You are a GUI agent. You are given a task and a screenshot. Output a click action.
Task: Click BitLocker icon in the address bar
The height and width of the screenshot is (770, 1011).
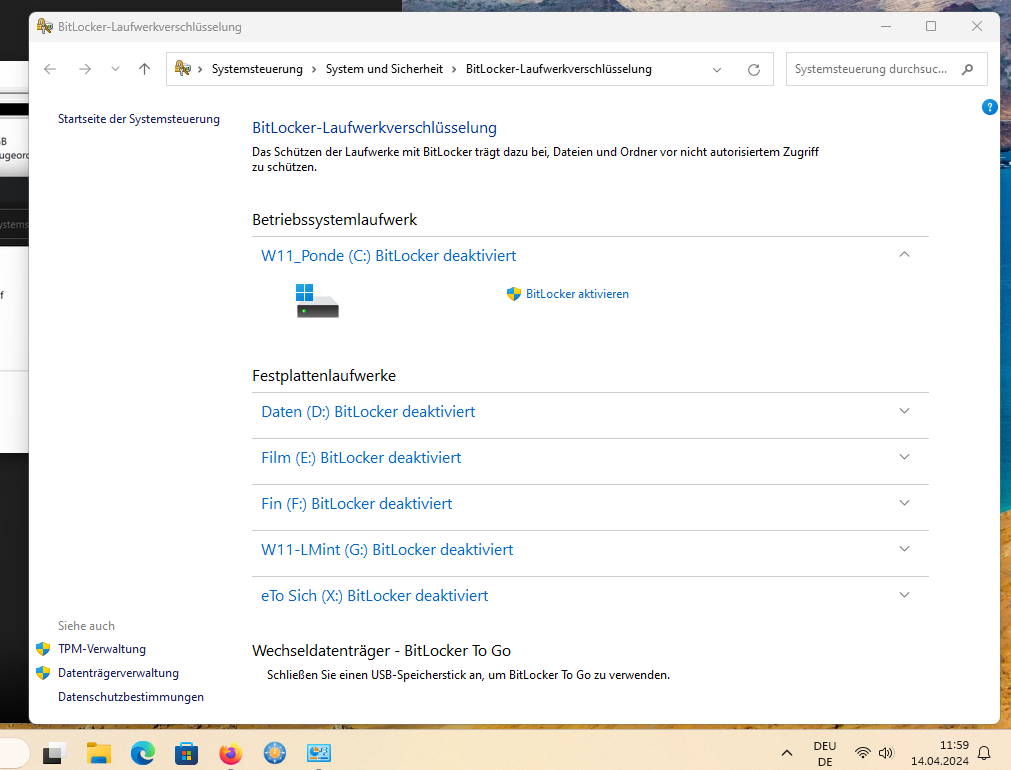coord(182,68)
